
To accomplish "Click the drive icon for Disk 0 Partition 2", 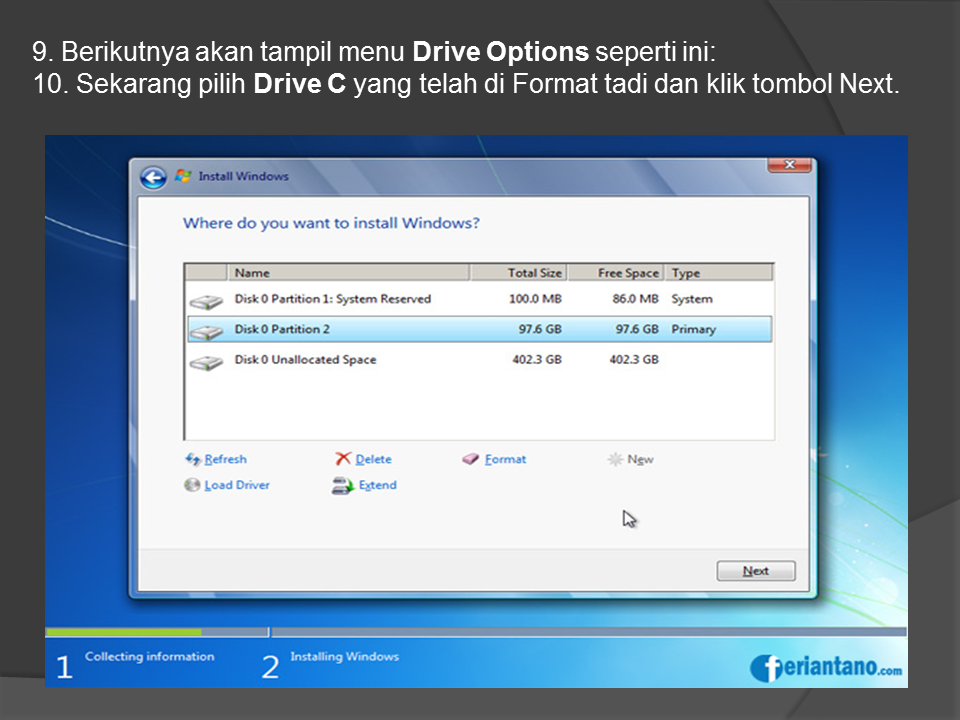I will (x=206, y=332).
